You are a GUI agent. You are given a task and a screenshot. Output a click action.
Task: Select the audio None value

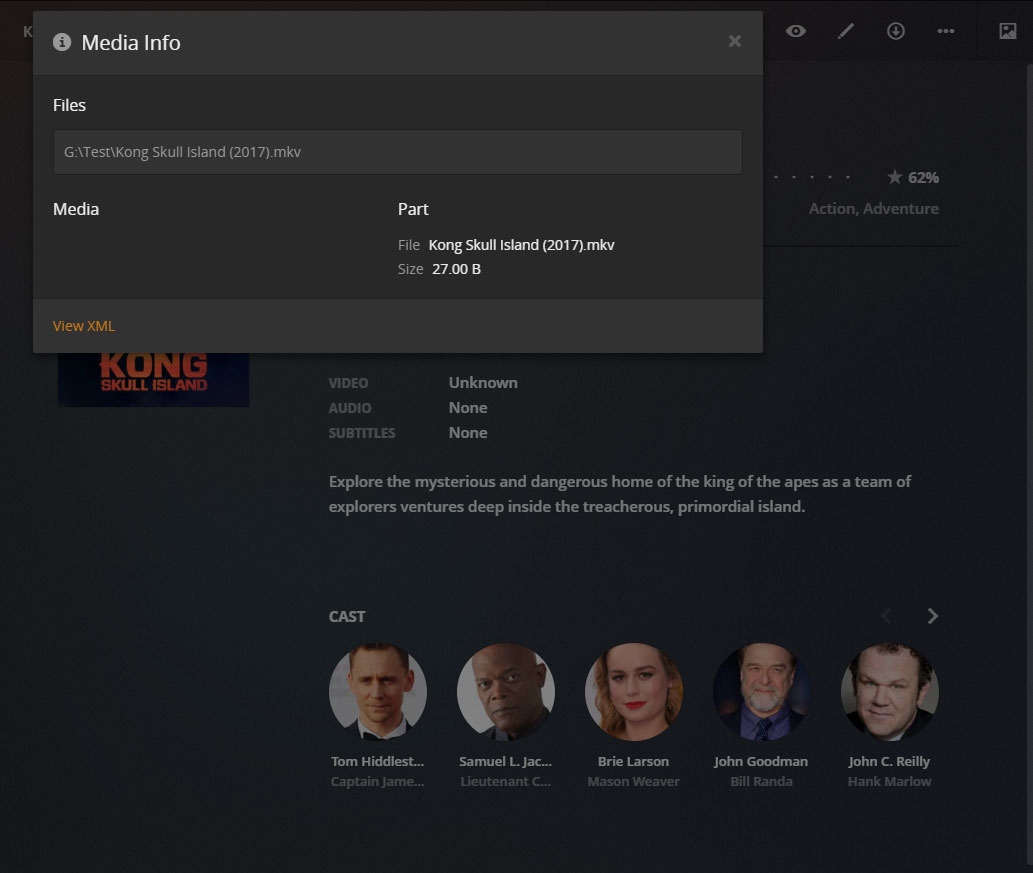[468, 408]
